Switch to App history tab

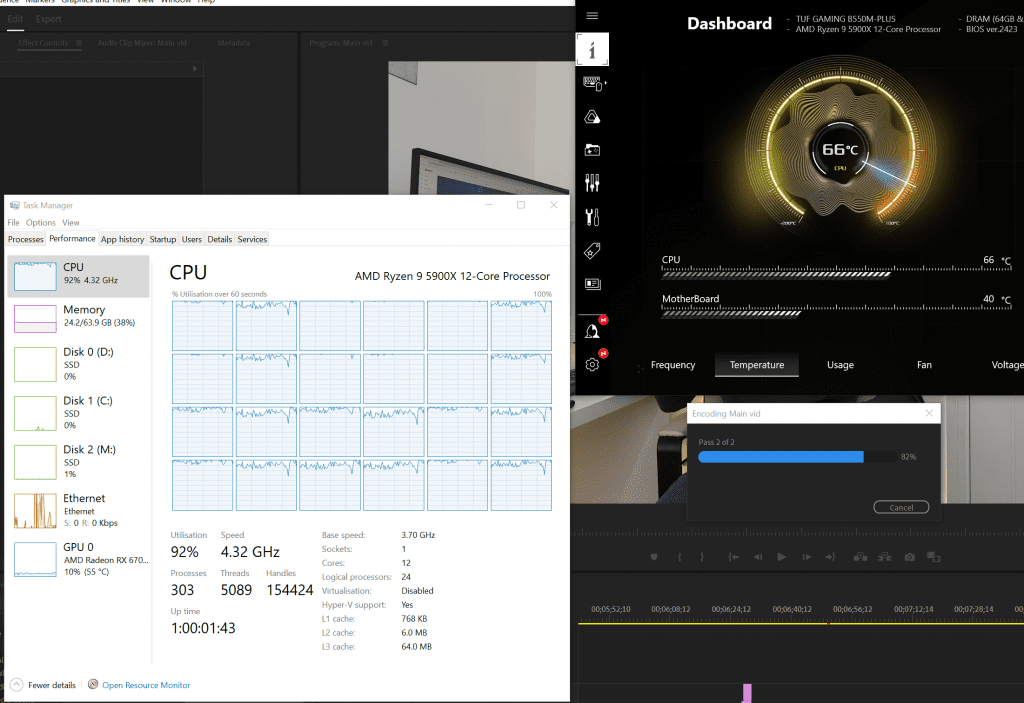click(x=122, y=240)
